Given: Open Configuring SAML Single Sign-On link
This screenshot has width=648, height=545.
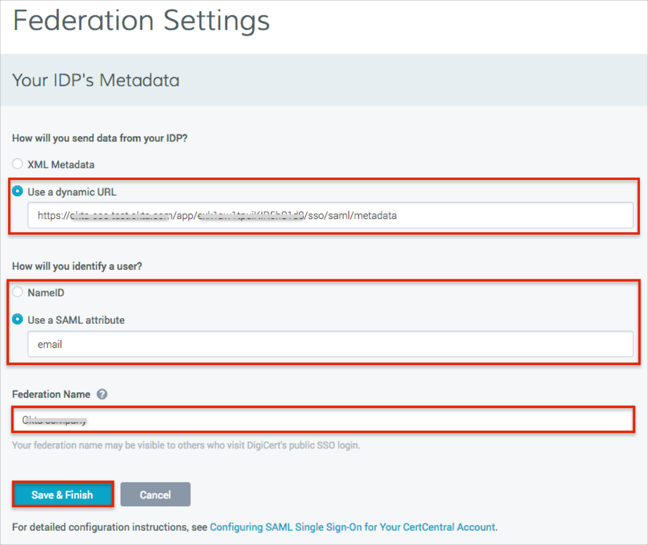Looking at the screenshot, I should click(352, 527).
